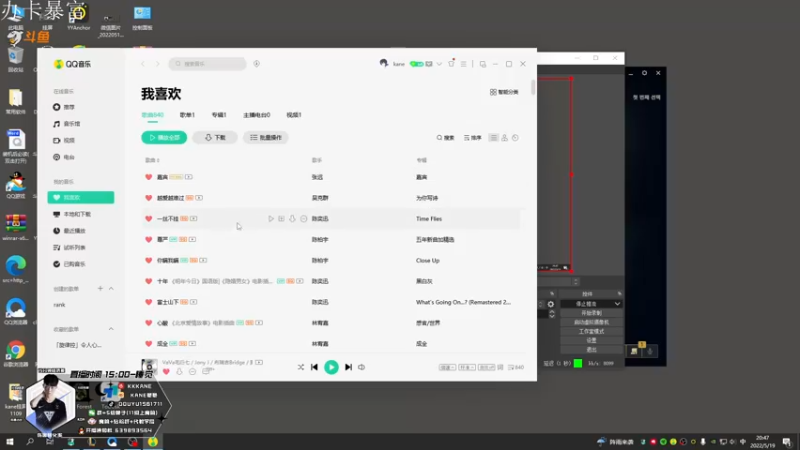The height and width of the screenshot is (450, 800).
Task: Unlike the song 嘉宾 heart
Action: coord(148,177)
